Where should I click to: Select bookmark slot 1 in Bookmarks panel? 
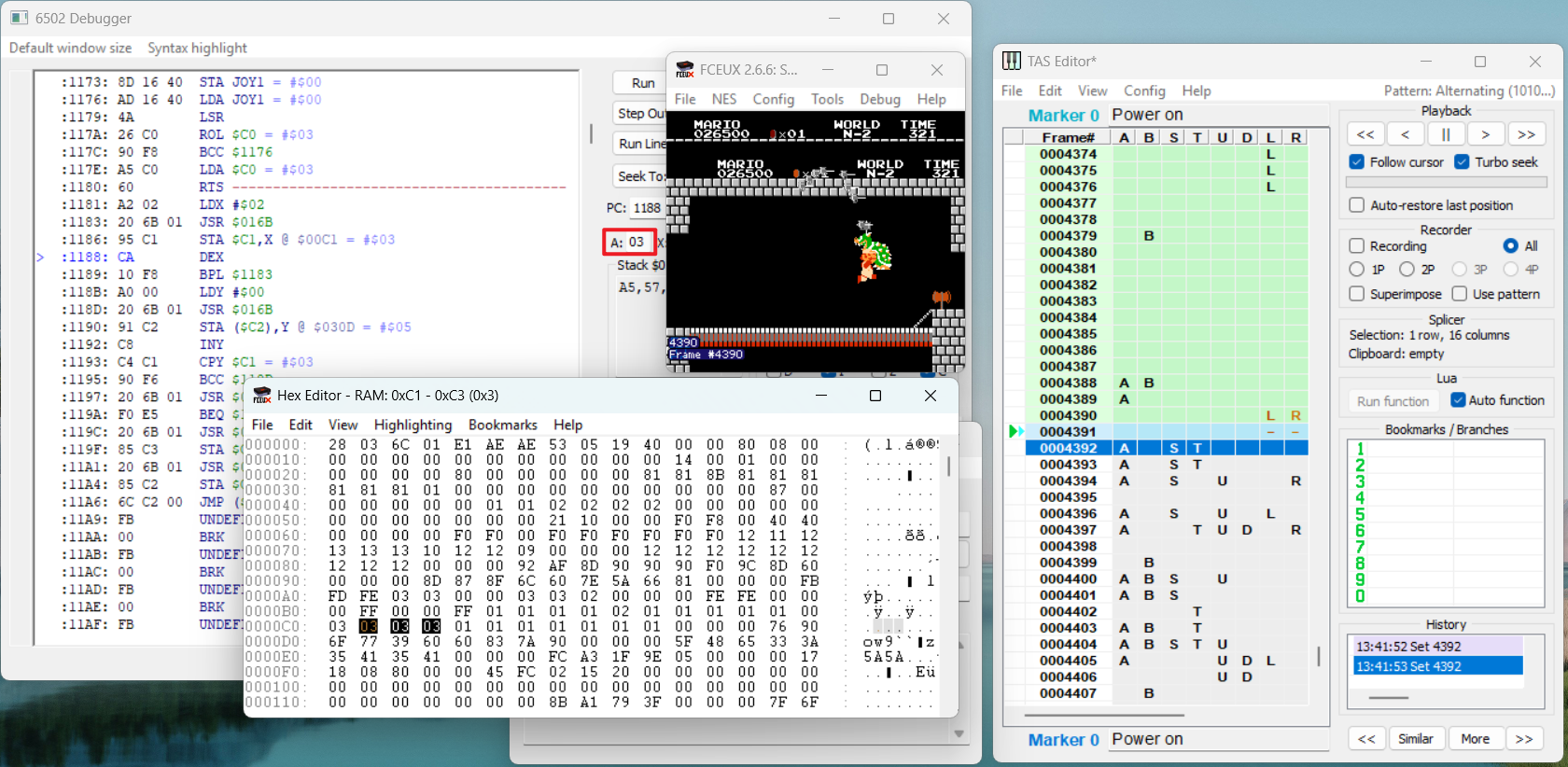click(1360, 449)
